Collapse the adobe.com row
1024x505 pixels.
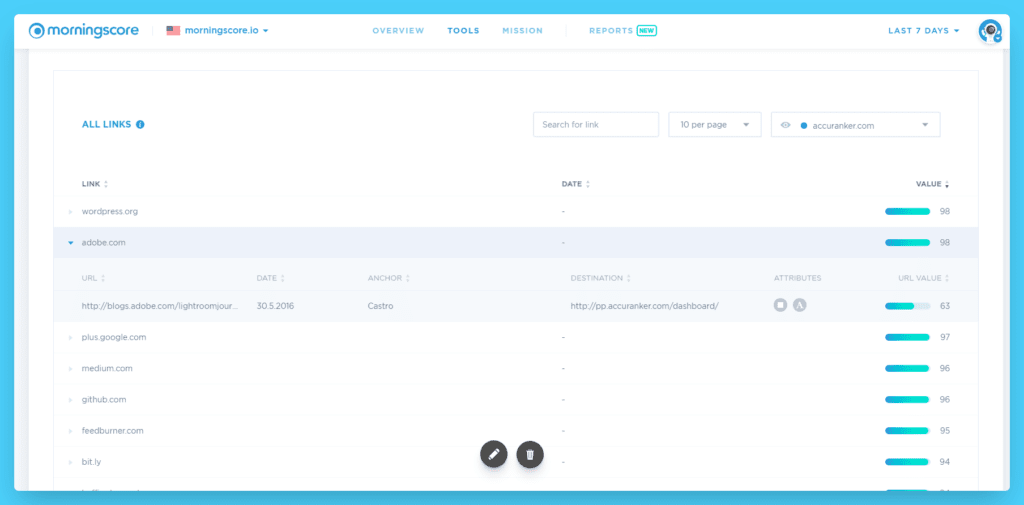(71, 242)
